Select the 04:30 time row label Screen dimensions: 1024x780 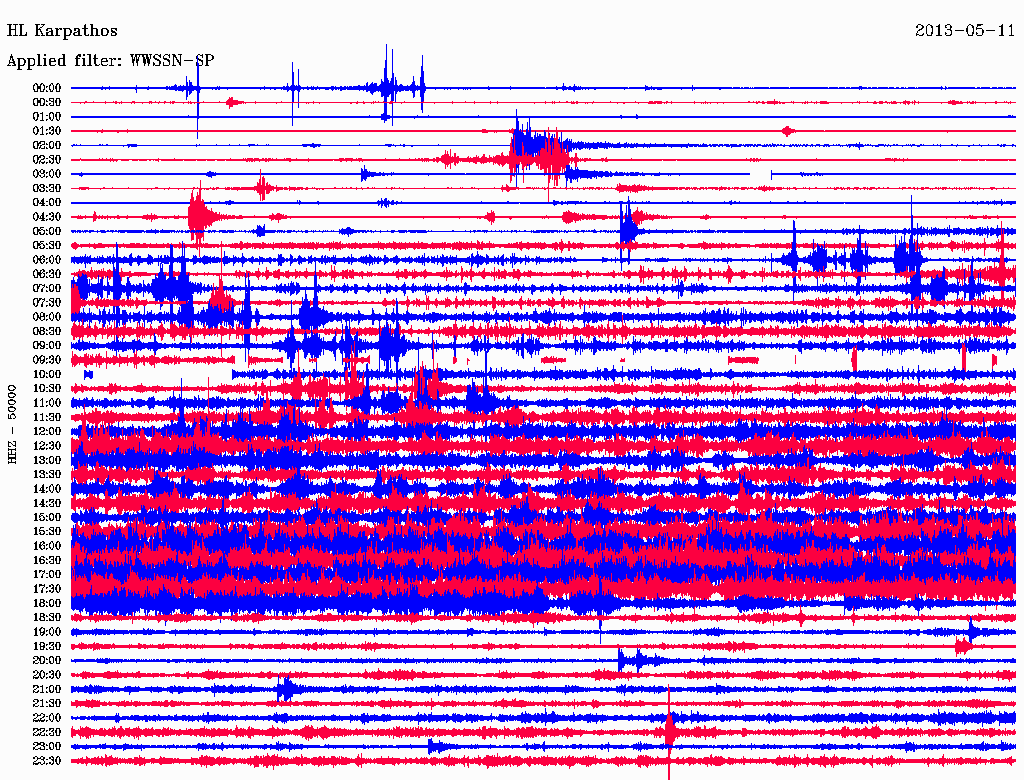tap(47, 217)
